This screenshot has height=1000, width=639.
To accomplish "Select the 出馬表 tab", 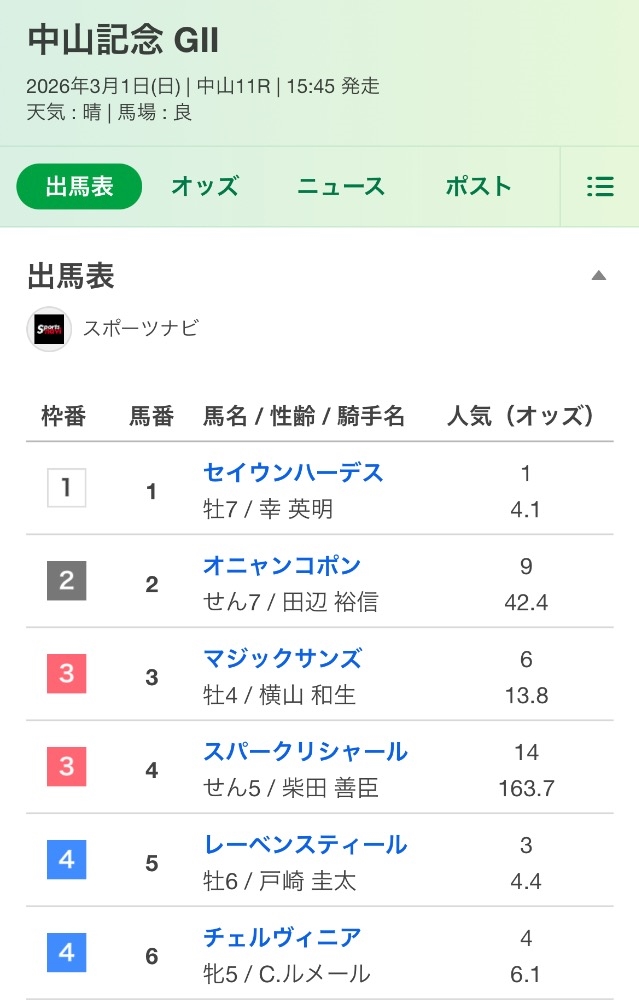I will pos(80,187).
